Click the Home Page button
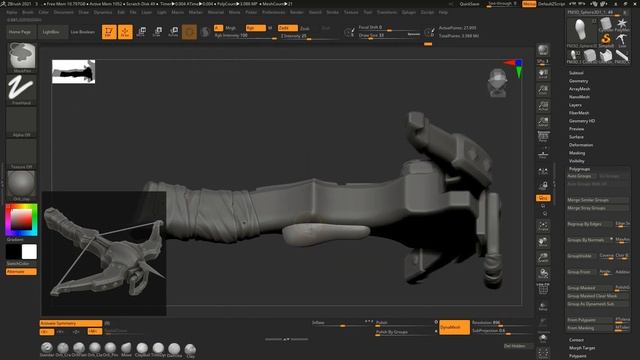This screenshot has width=640, height=360. click(x=20, y=32)
